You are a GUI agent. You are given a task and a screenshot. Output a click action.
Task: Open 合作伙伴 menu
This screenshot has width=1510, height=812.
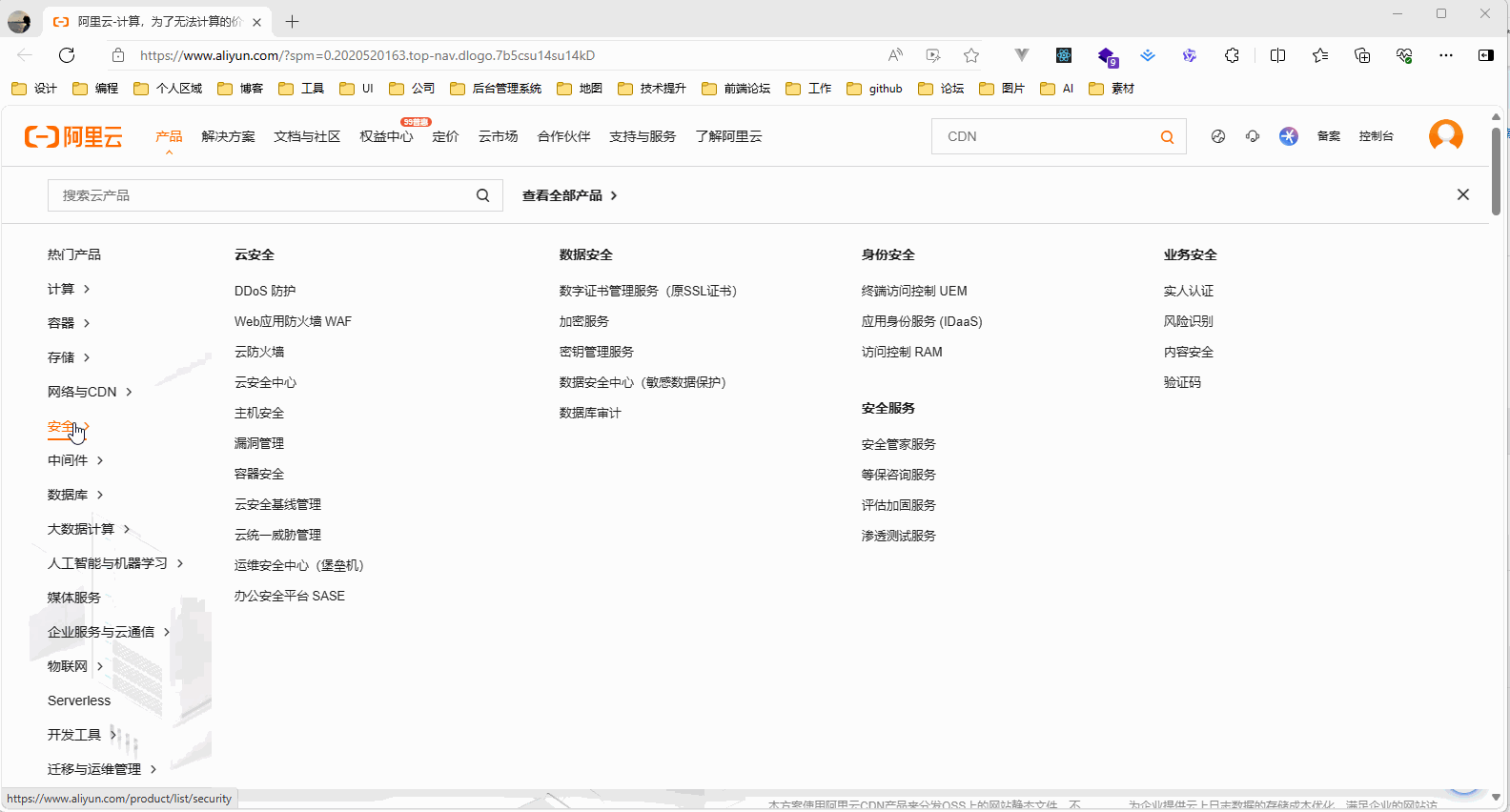pos(563,136)
